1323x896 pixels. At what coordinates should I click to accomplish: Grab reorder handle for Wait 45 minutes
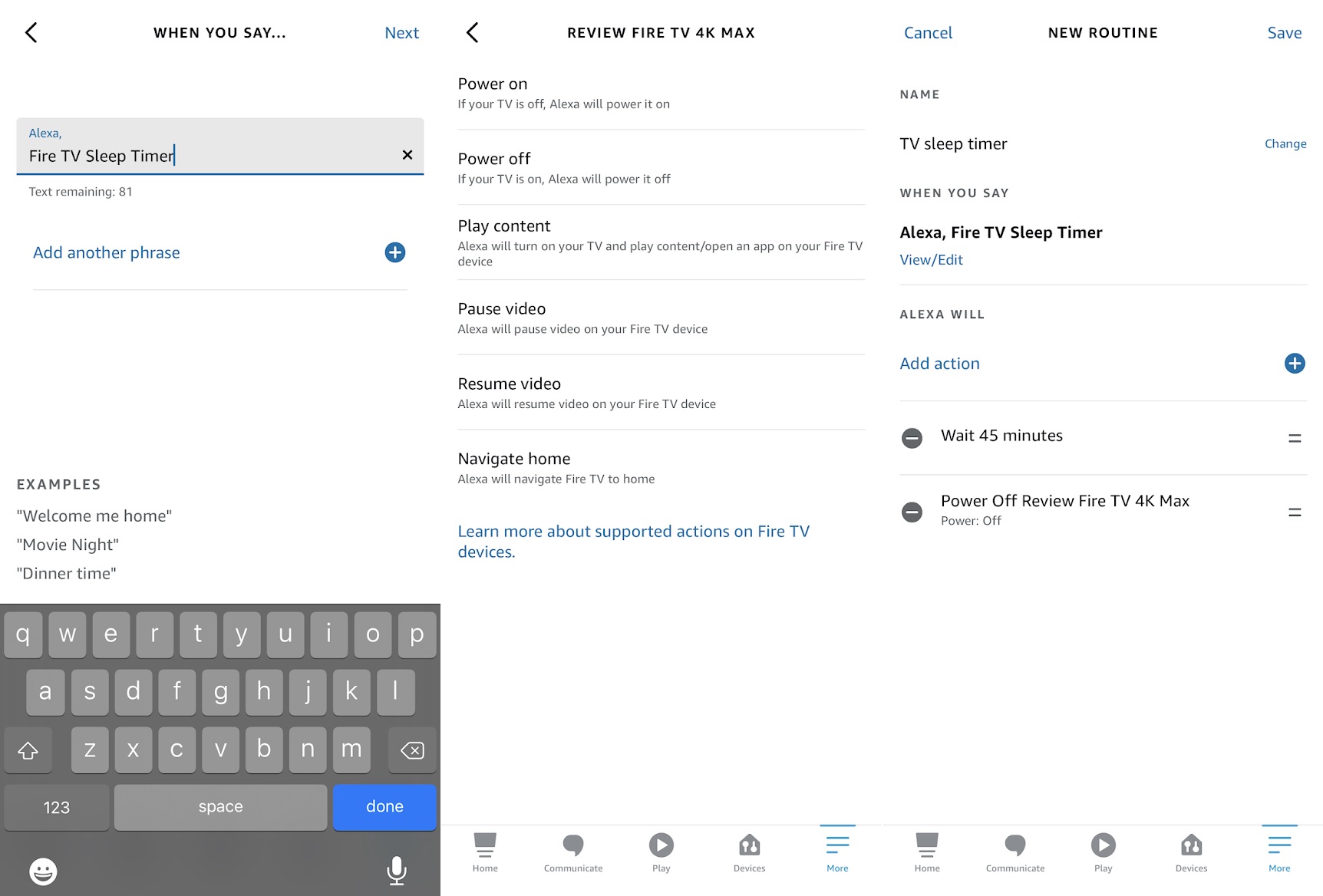pos(1295,438)
